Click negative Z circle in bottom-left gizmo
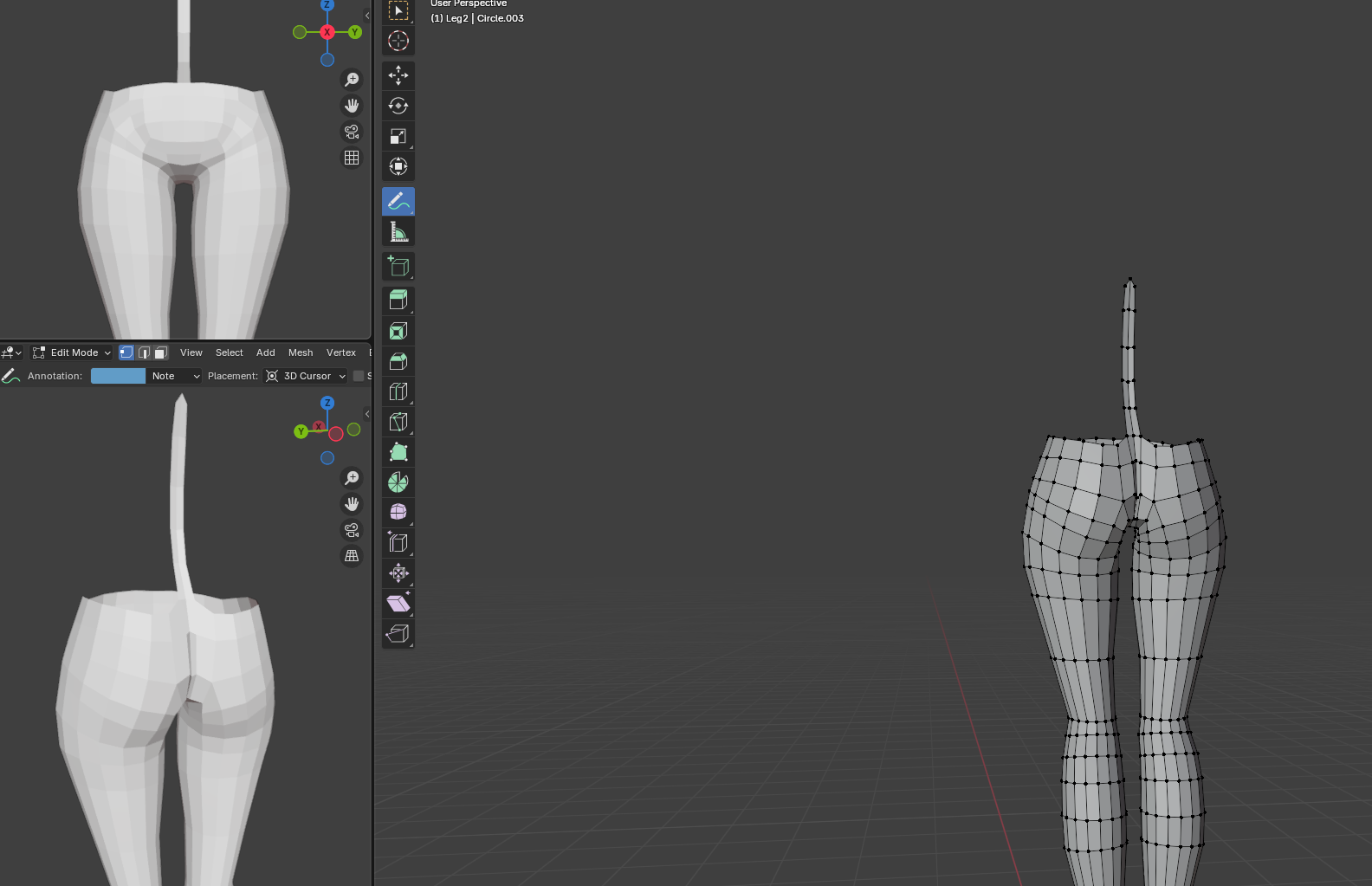This screenshot has height=886, width=1372. pyautogui.click(x=327, y=458)
